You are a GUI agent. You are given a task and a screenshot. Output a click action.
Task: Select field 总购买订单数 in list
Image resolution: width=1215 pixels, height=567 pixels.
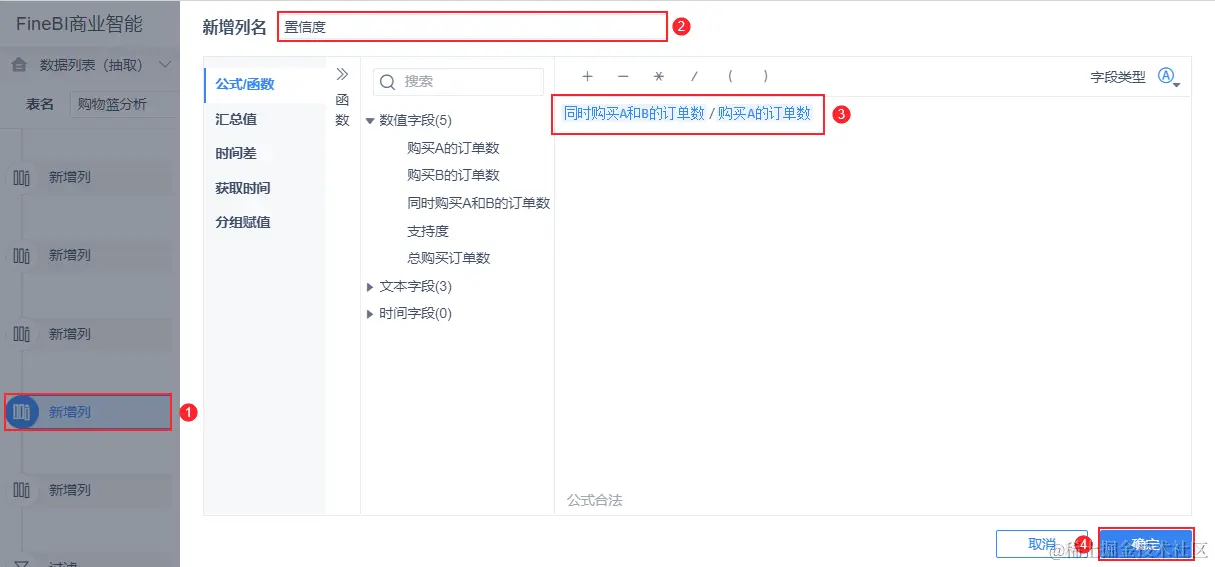pyautogui.click(x=449, y=258)
